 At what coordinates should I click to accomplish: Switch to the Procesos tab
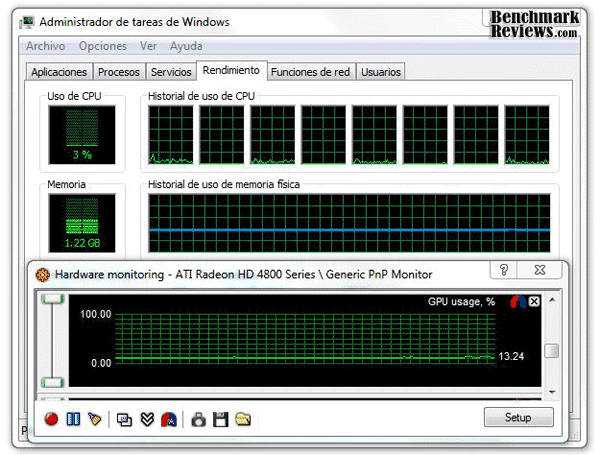119,72
